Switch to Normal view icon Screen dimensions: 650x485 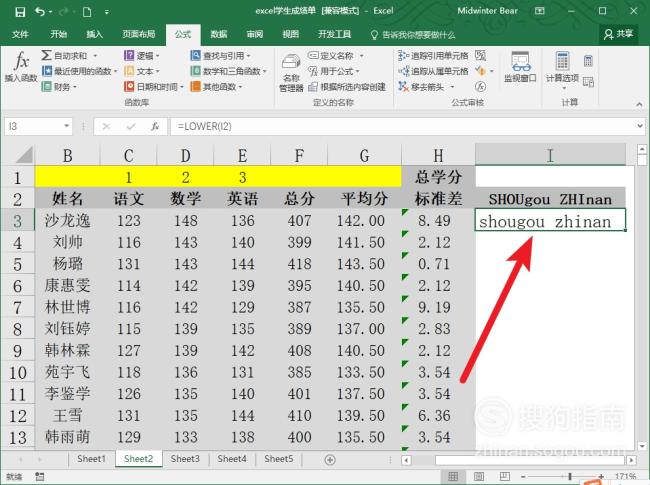(453, 477)
